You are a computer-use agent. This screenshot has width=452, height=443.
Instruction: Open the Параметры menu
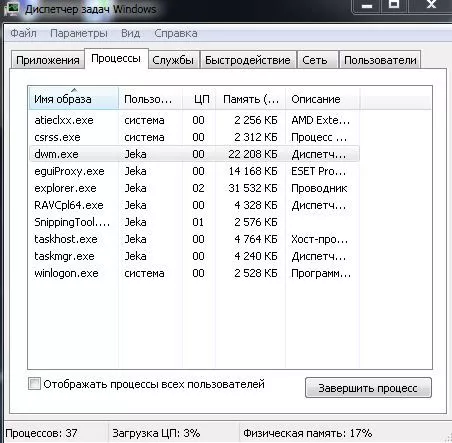point(79,33)
